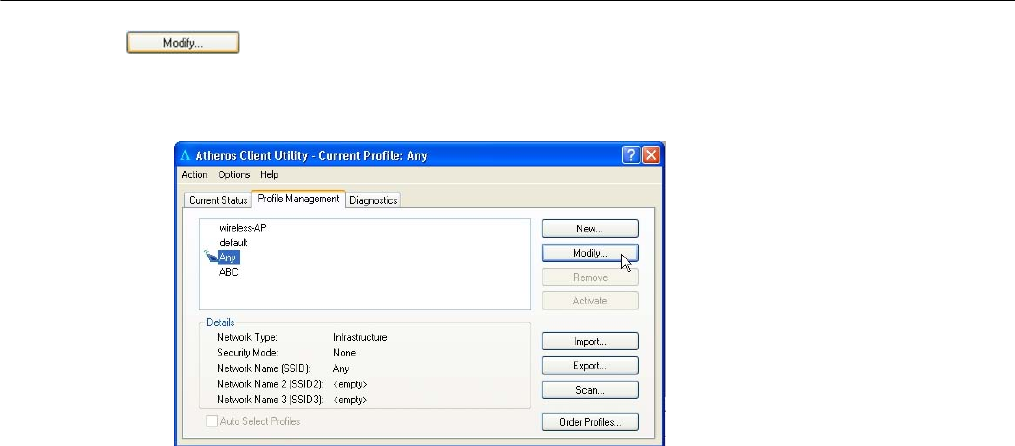1015x446 pixels.
Task: Click the Atheros logo icon in the title bar
Action: (186, 156)
